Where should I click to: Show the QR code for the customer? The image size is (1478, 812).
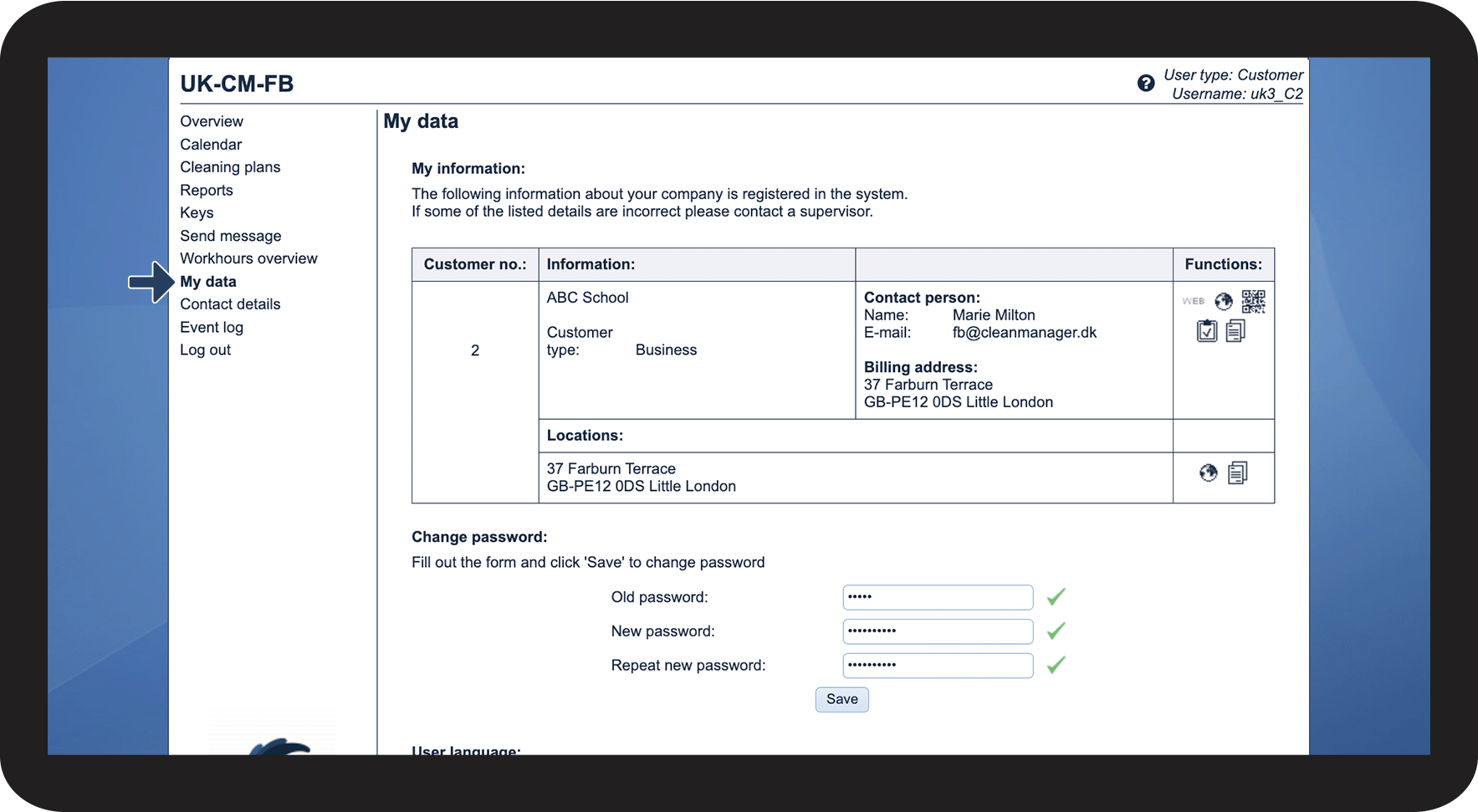pyautogui.click(x=1253, y=301)
